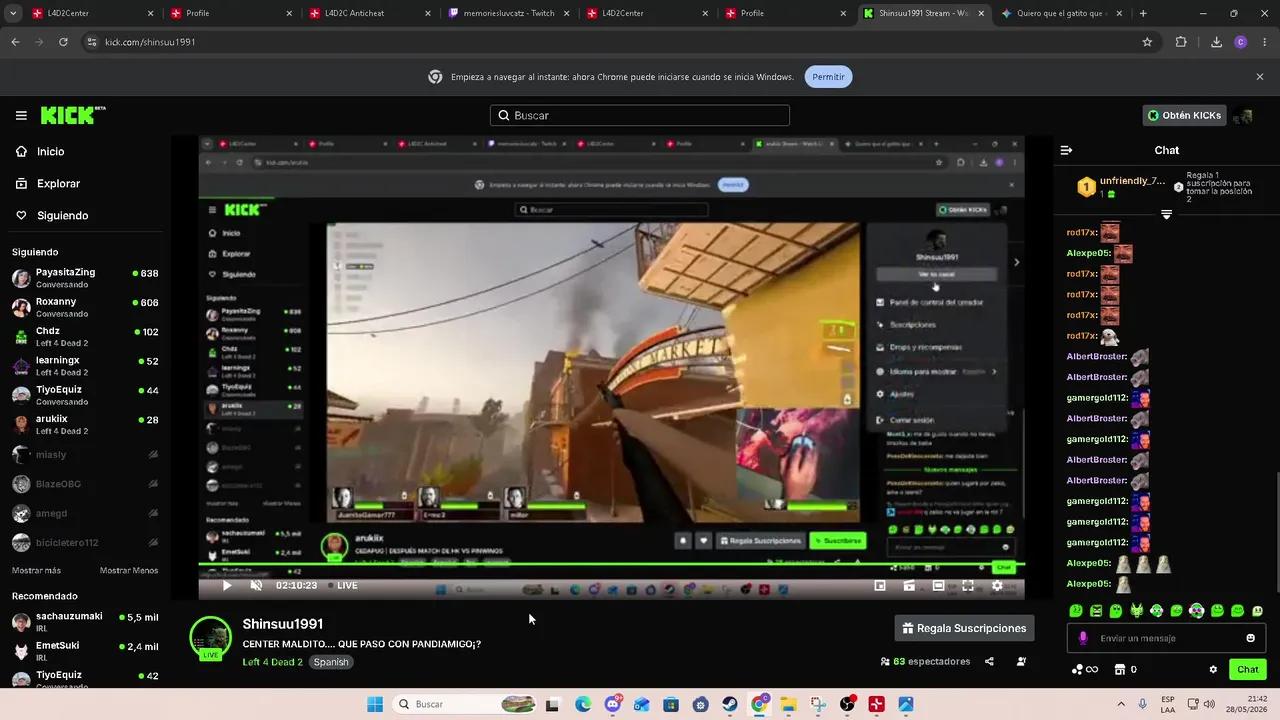Open PayasitaZing channel in Siguiendo
This screenshot has width=1280, height=720.
(x=85, y=278)
